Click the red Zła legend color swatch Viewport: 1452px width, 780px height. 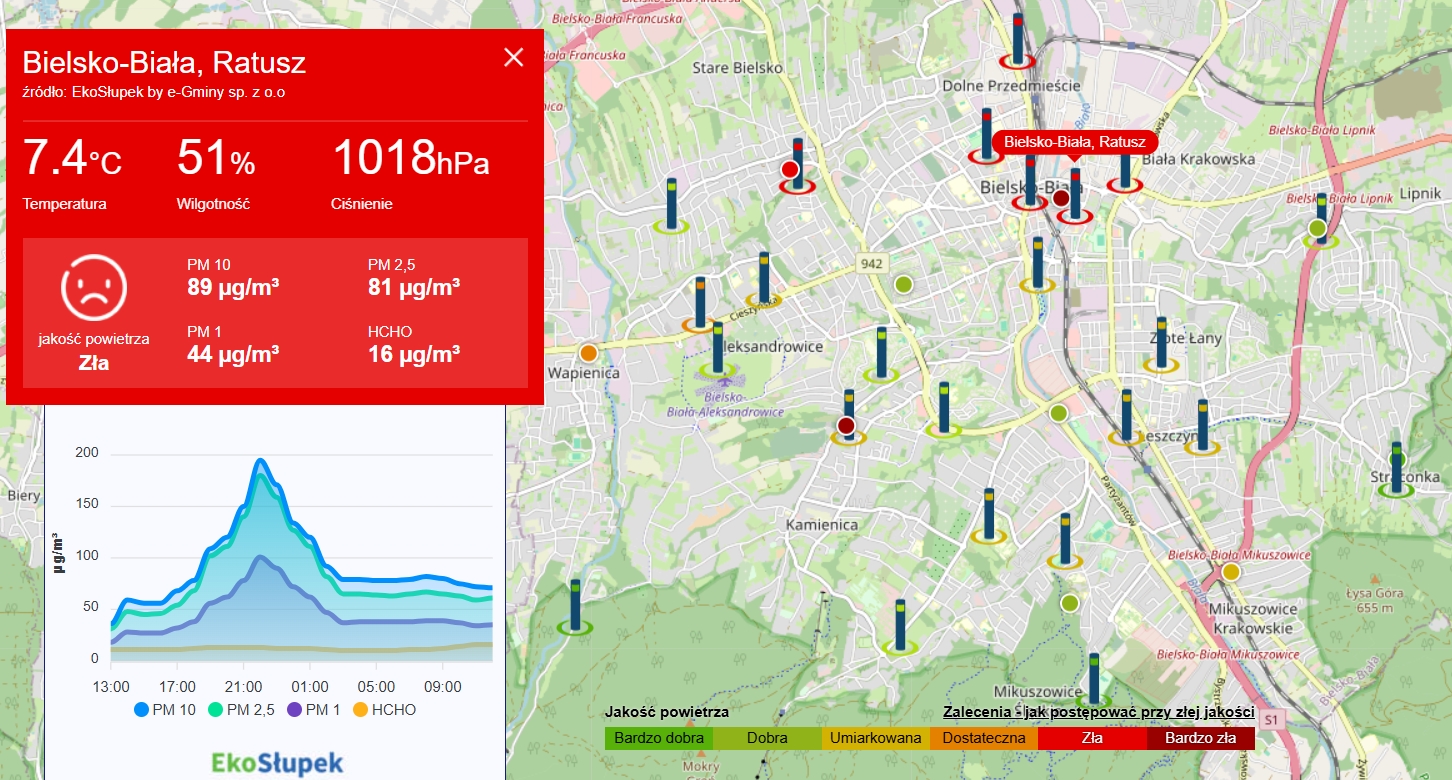pyautogui.click(x=1092, y=738)
